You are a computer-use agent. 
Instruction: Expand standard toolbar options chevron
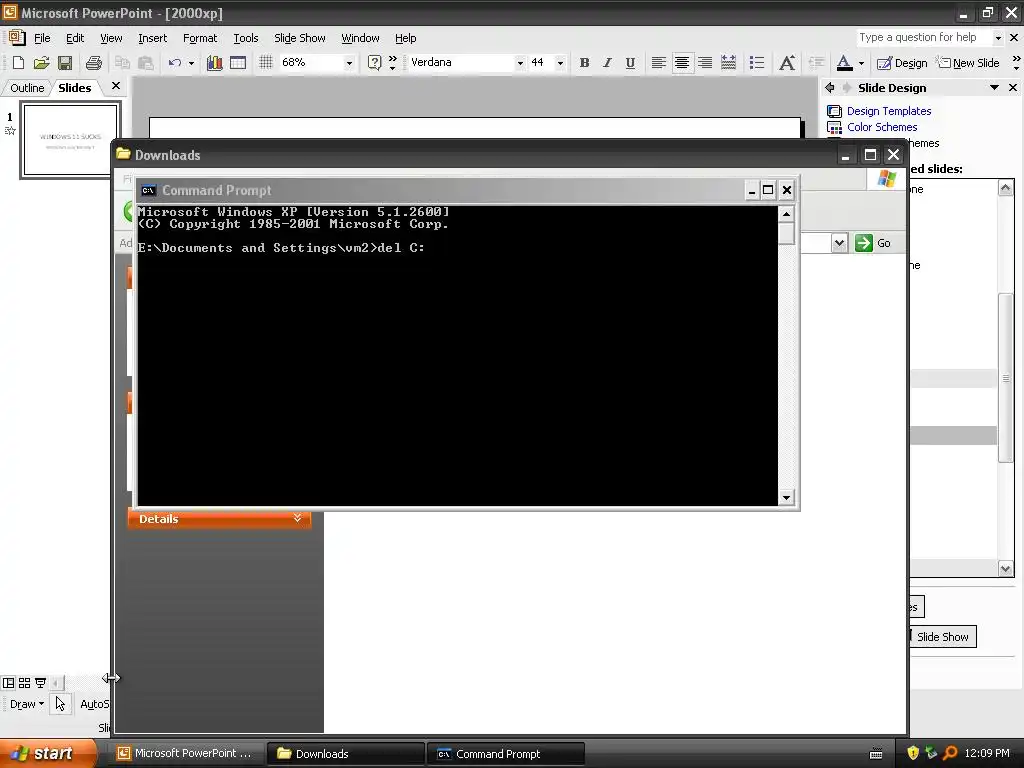point(392,63)
